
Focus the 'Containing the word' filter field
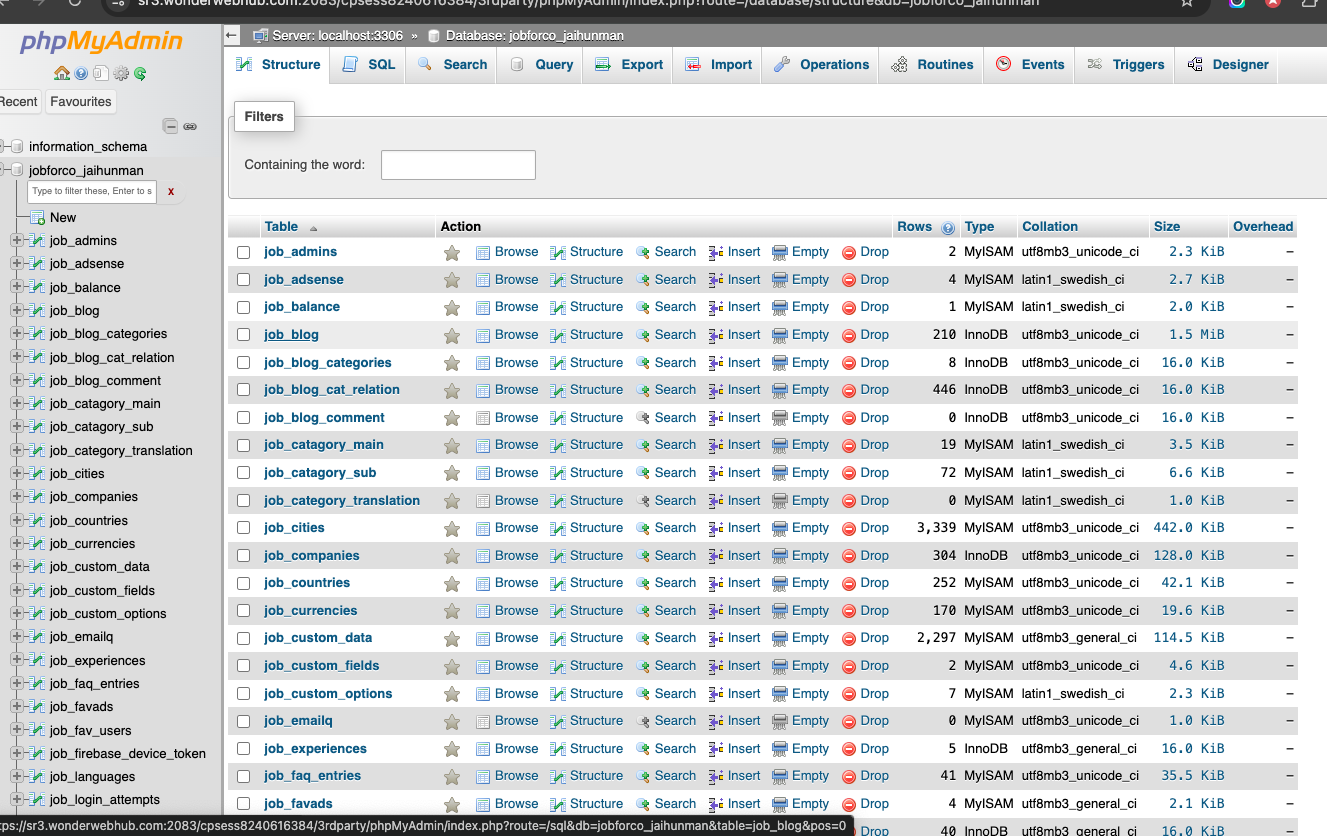coord(458,165)
